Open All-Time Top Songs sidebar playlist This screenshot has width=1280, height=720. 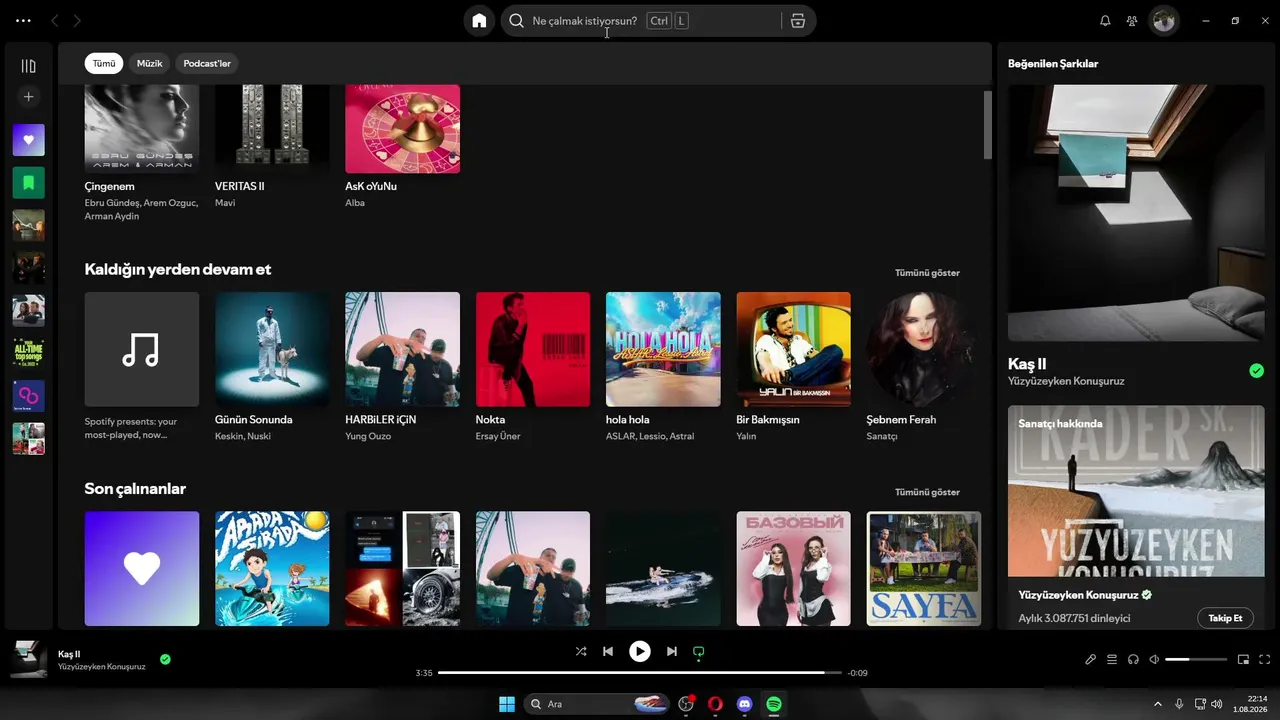coord(28,353)
